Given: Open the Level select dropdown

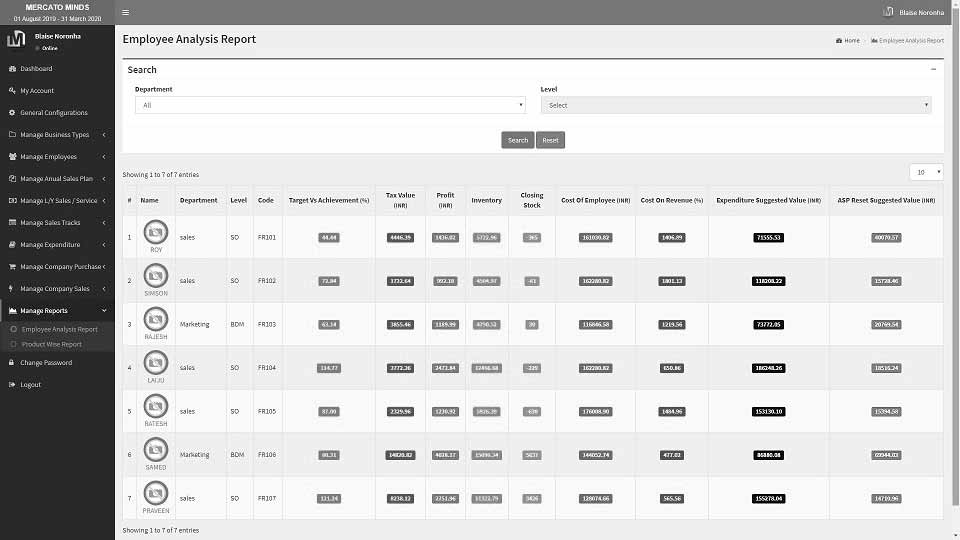Looking at the screenshot, I should (736, 105).
